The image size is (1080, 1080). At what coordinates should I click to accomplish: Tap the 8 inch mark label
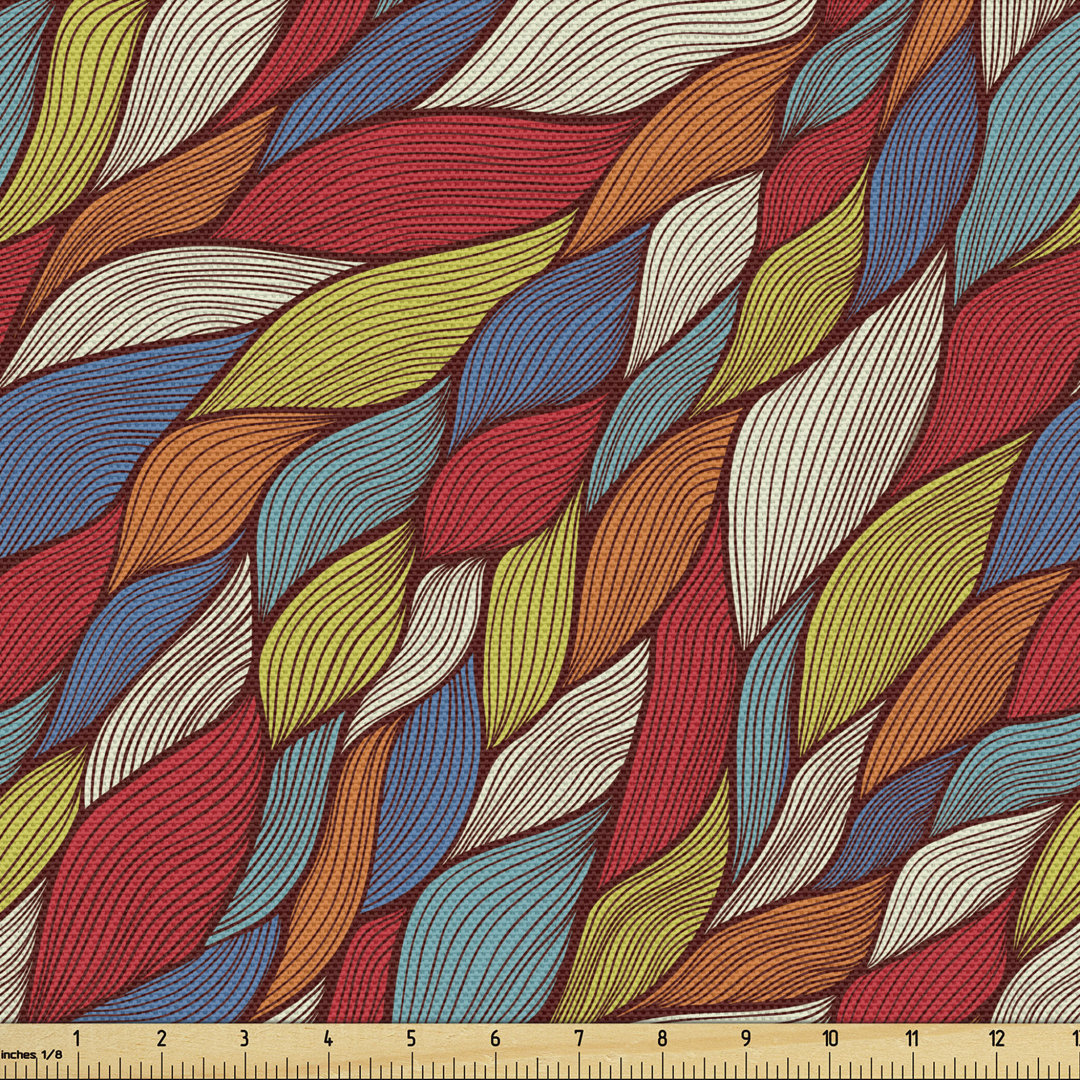pyautogui.click(x=662, y=1039)
